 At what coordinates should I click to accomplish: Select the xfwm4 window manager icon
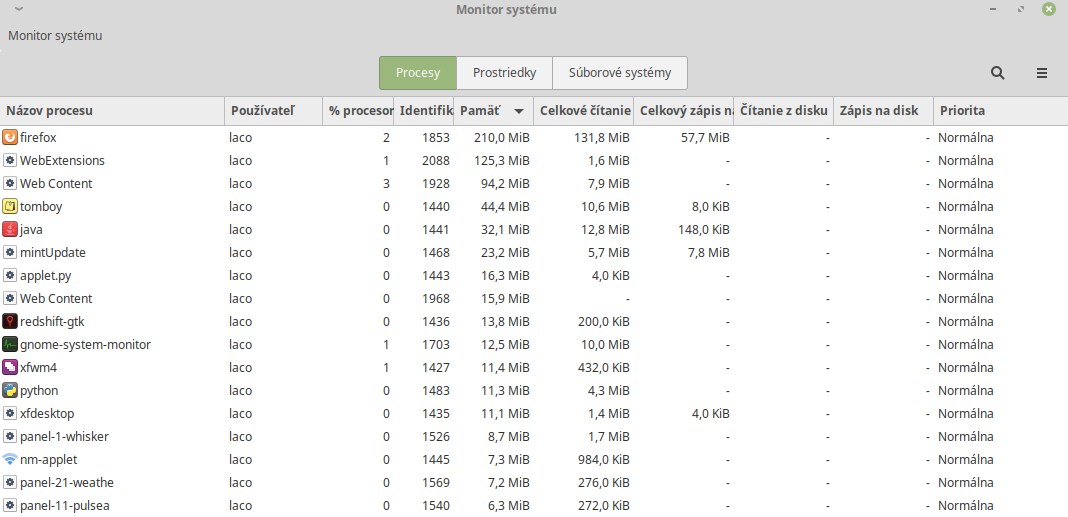tap(10, 367)
